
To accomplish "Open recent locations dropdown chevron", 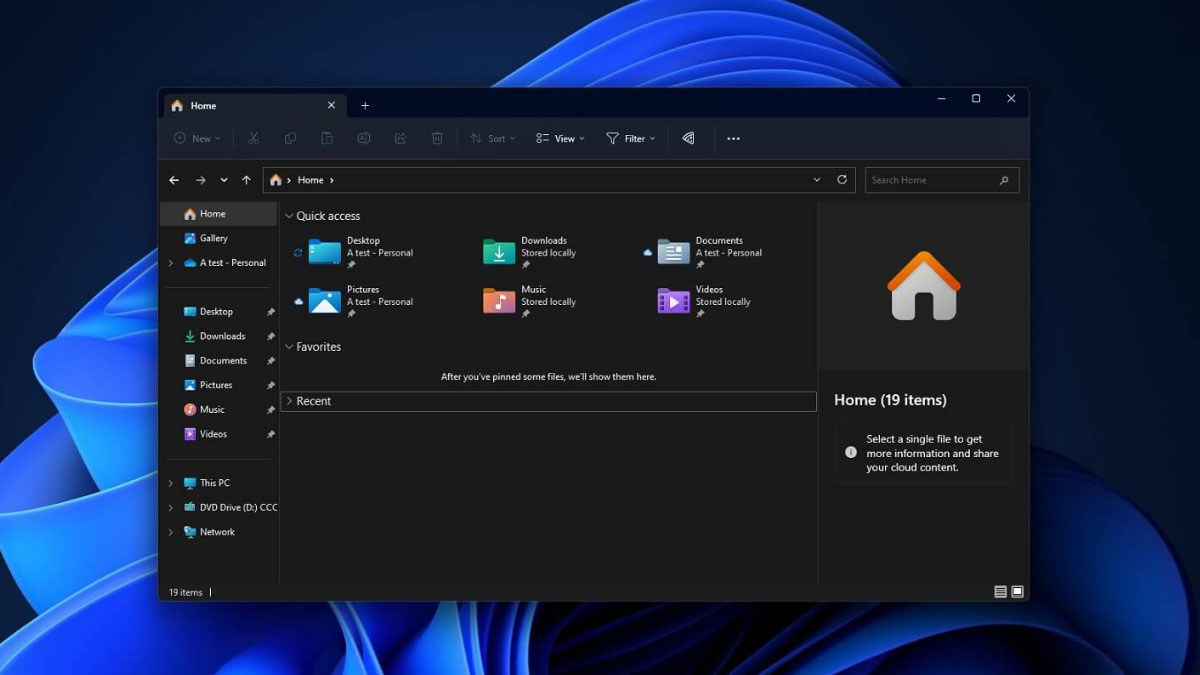I will [x=223, y=180].
